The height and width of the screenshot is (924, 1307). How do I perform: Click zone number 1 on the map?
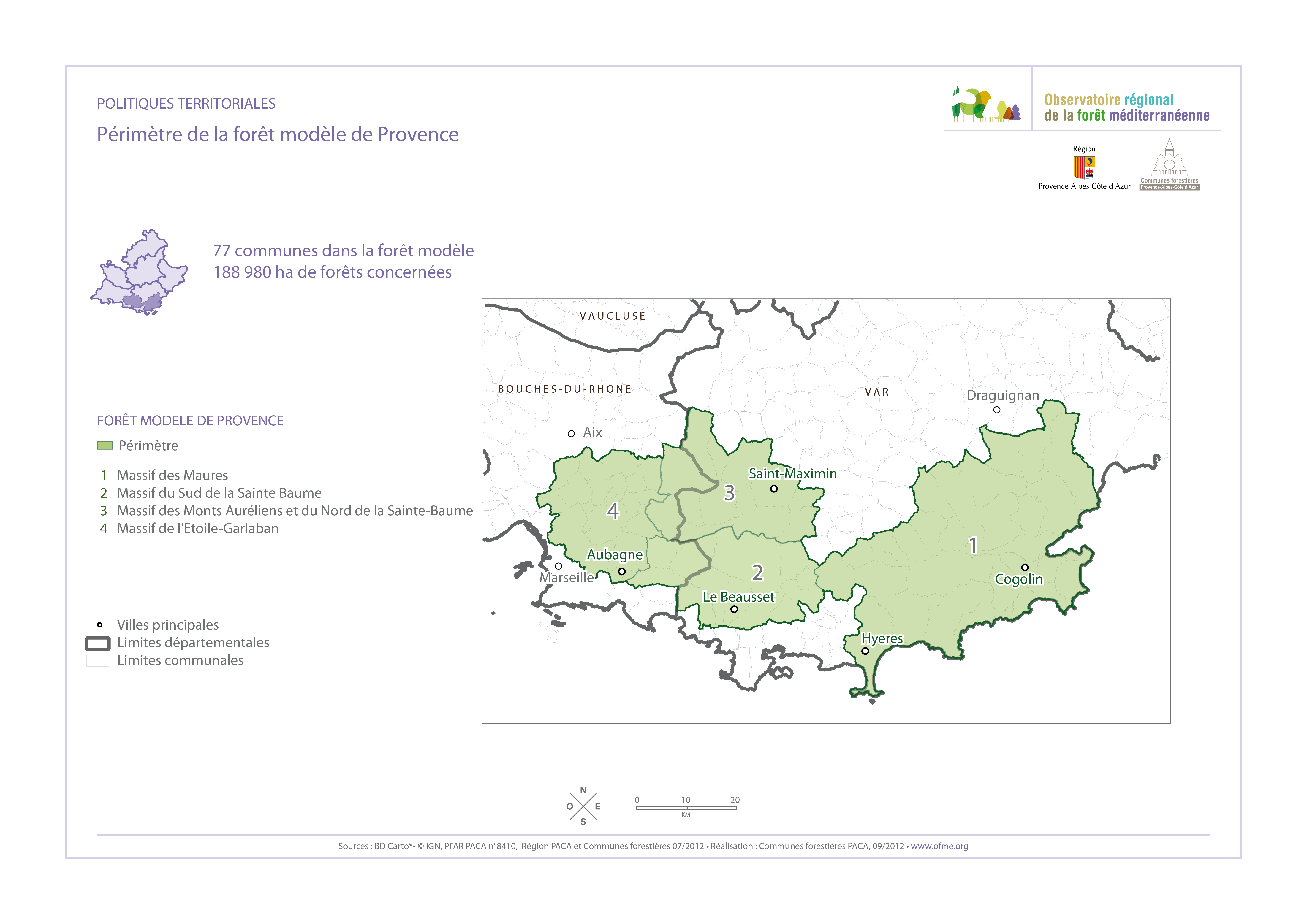(x=973, y=545)
